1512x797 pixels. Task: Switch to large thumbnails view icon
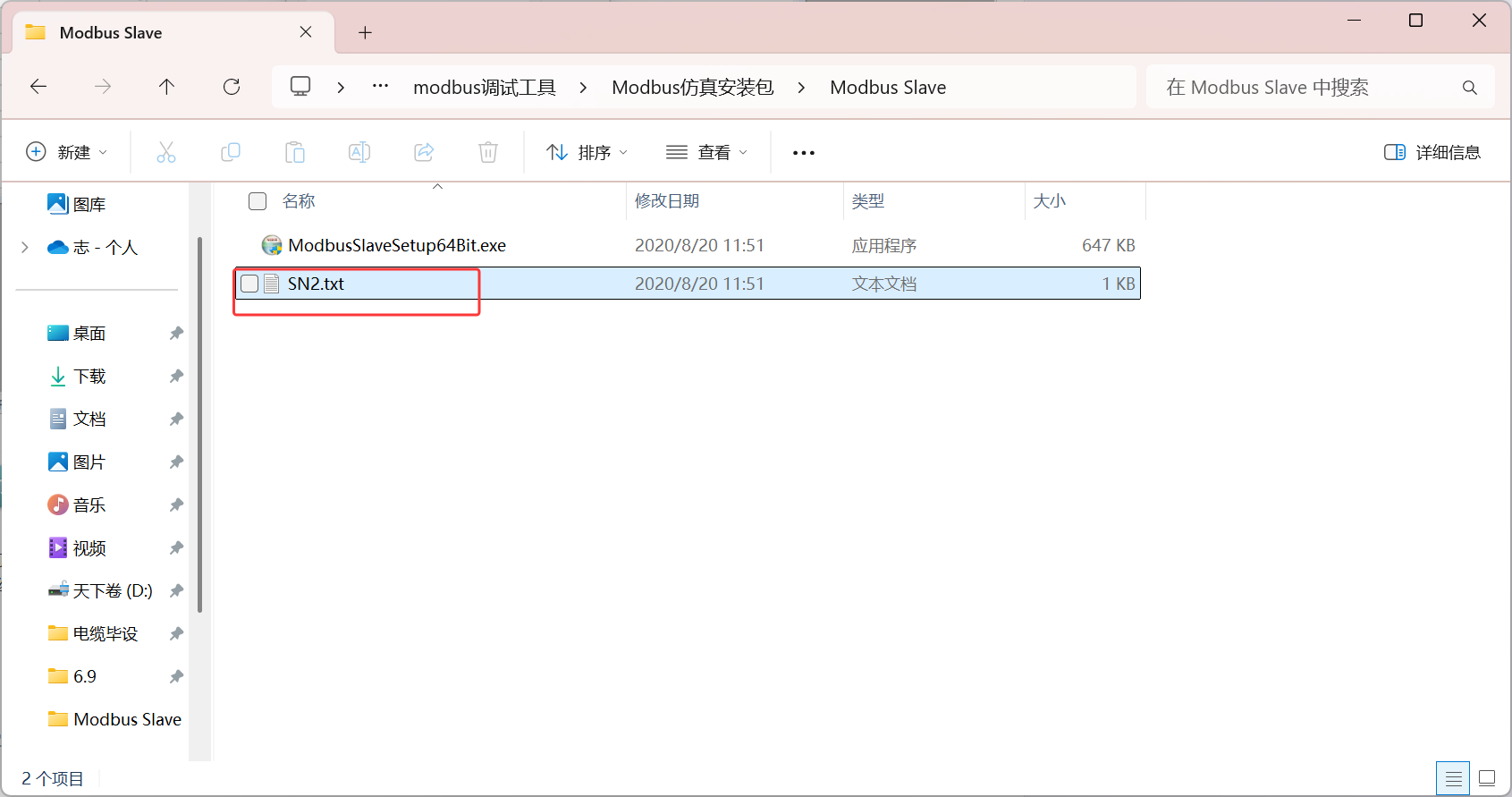click(x=1487, y=778)
